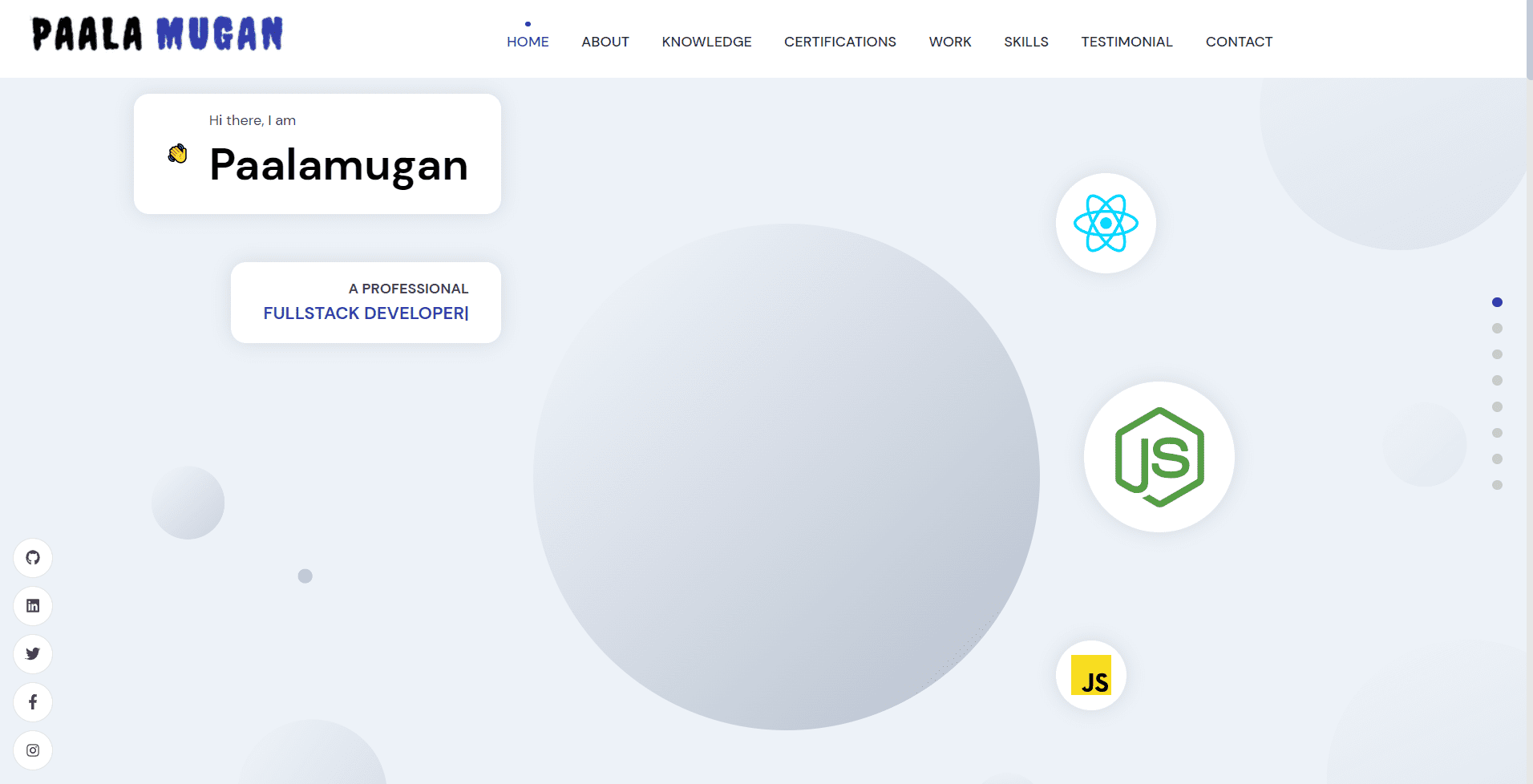Click the yellow JavaScript logo bubble
1533x784 pixels.
pyautogui.click(x=1091, y=676)
